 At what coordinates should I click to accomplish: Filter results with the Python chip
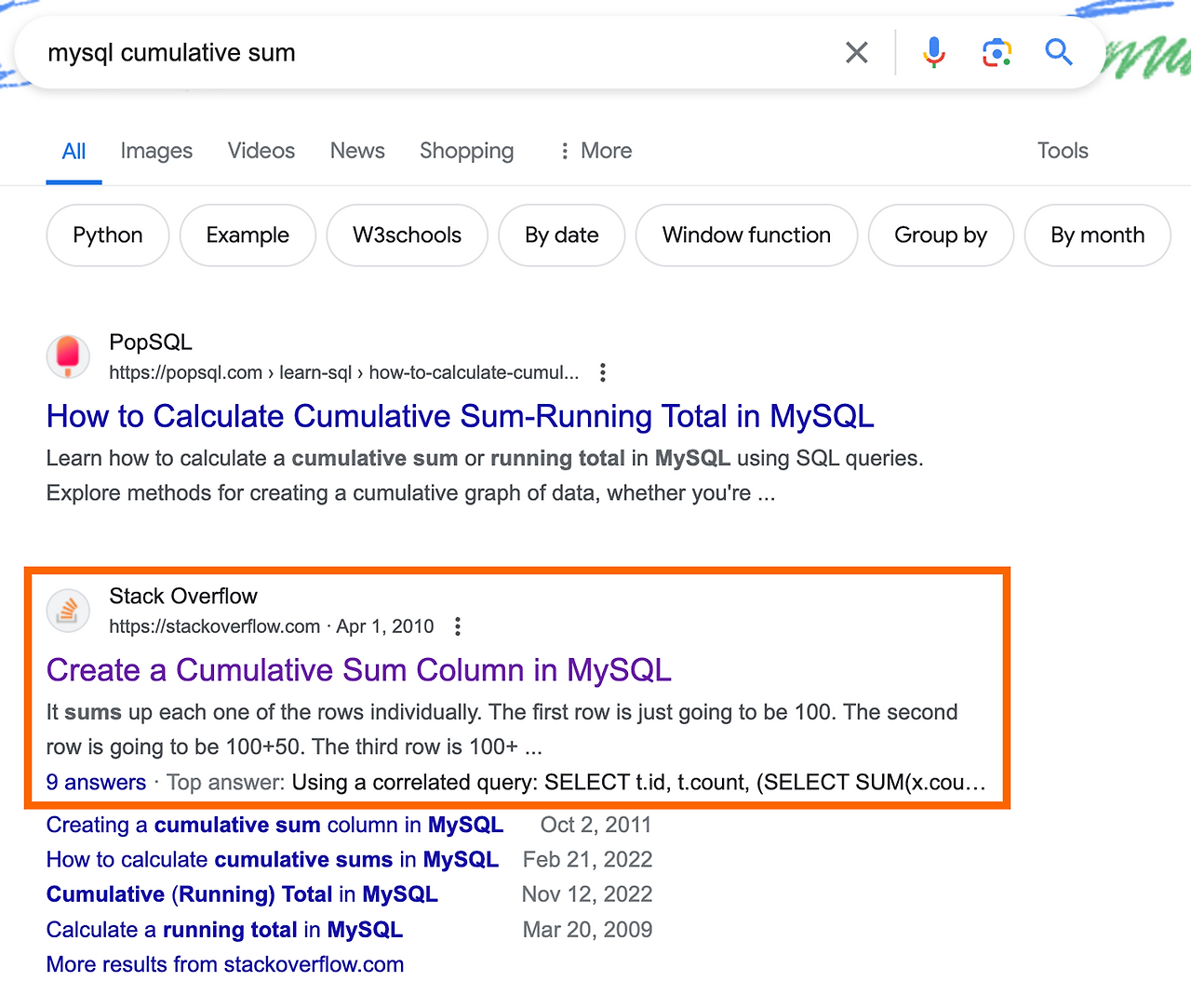point(108,235)
